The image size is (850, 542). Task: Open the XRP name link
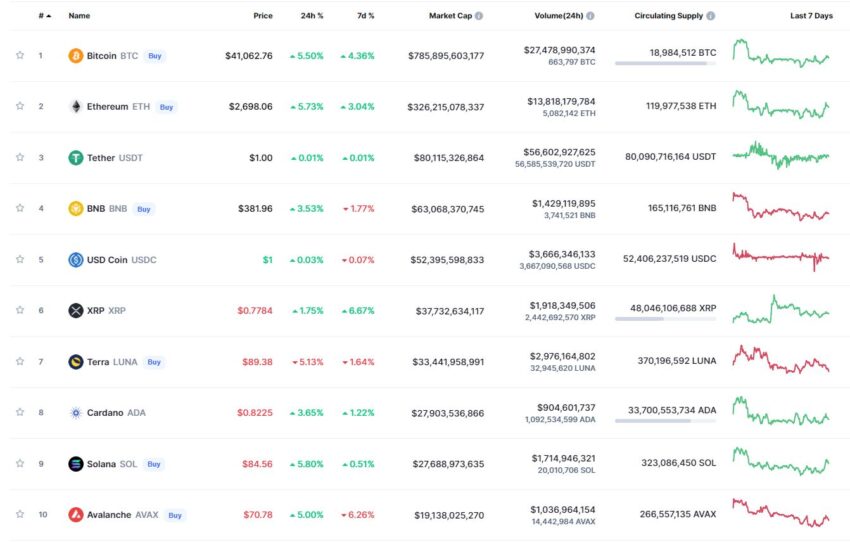point(106,311)
